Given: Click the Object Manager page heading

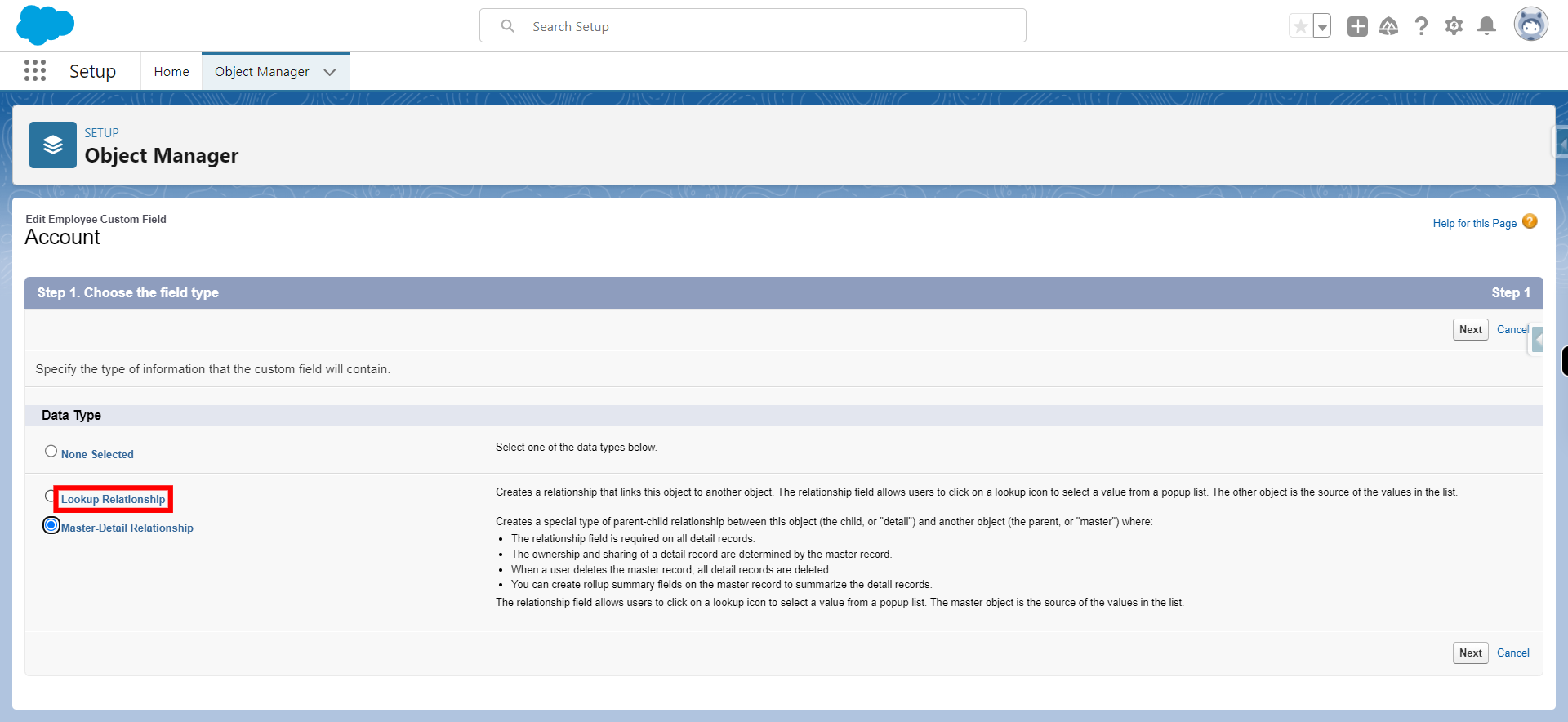Looking at the screenshot, I should [162, 155].
